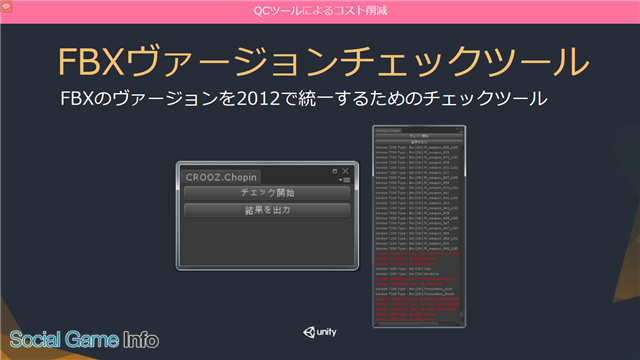The image size is (640, 360).
Task: Click the Social Game Info watermark
Action: coord(84,340)
